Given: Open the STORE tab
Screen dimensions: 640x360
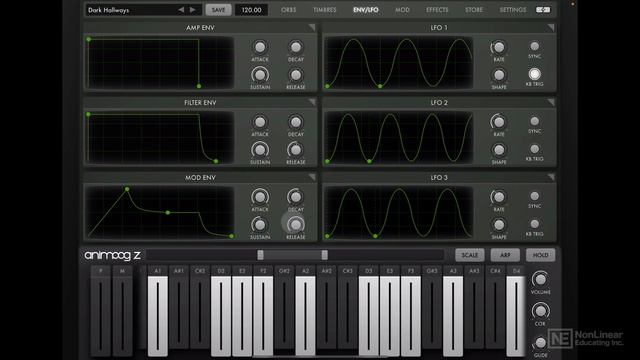Looking at the screenshot, I should 474,10.
